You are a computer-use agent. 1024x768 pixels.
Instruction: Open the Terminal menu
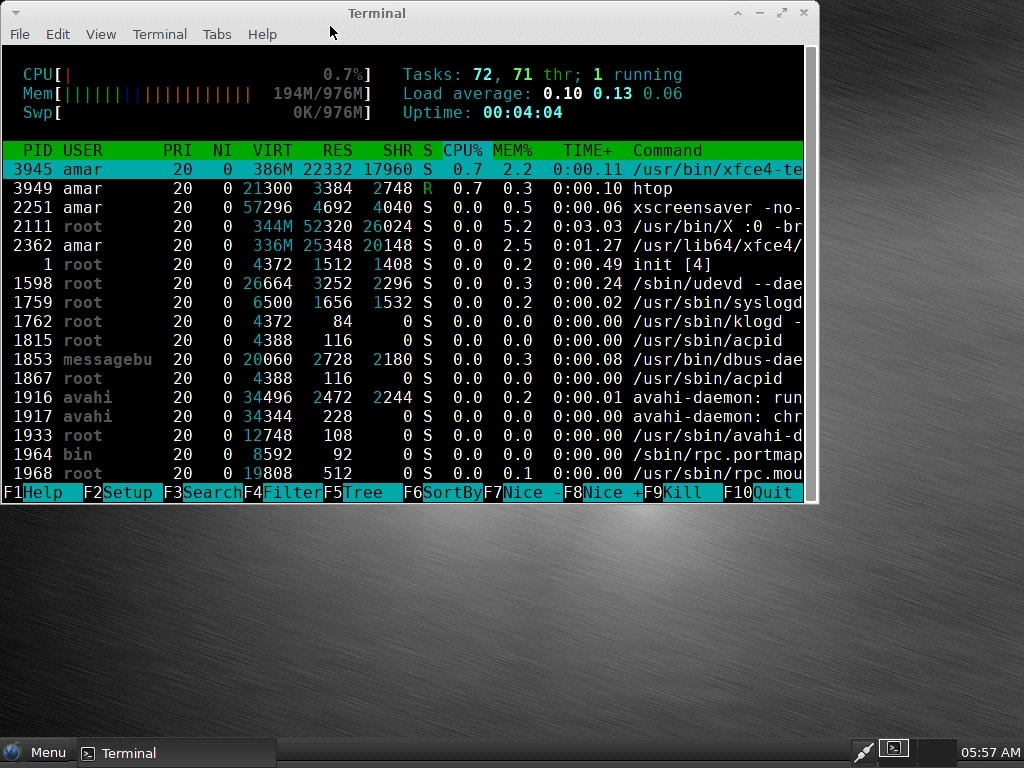(159, 35)
